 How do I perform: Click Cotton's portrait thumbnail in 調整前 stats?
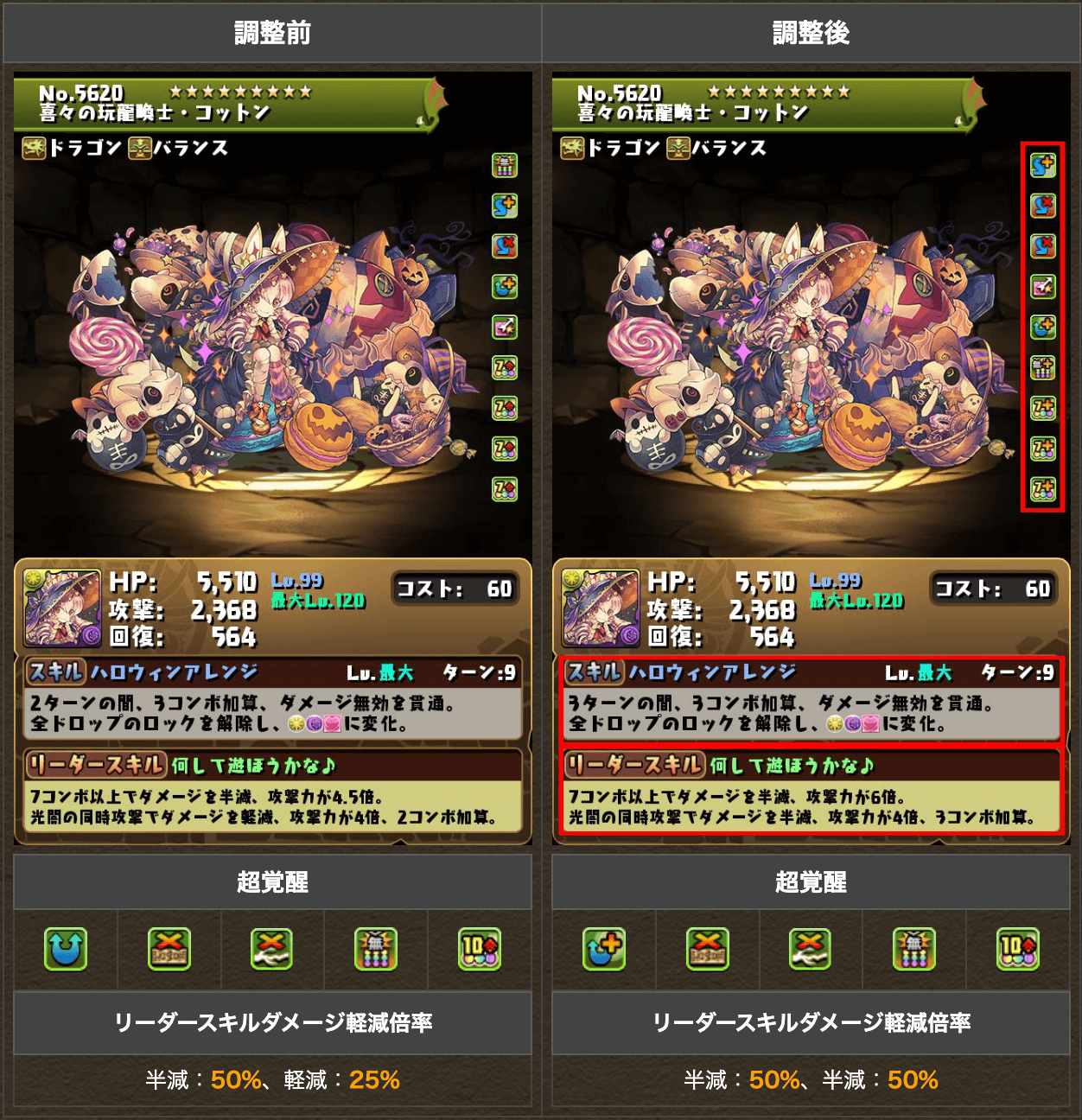coord(62,608)
